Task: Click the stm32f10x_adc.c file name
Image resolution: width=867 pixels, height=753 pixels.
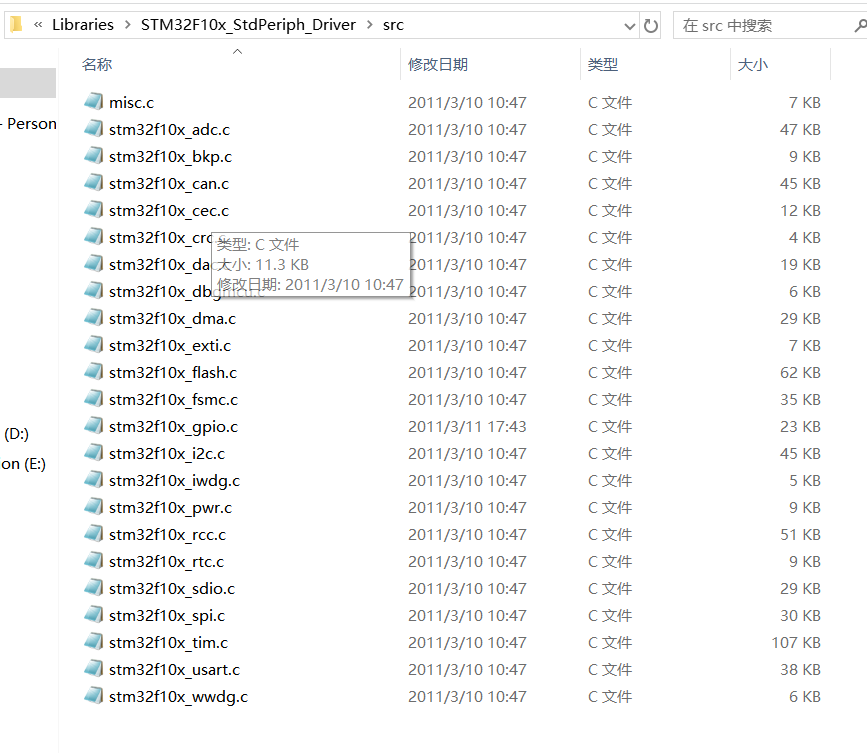Action: [x=170, y=129]
